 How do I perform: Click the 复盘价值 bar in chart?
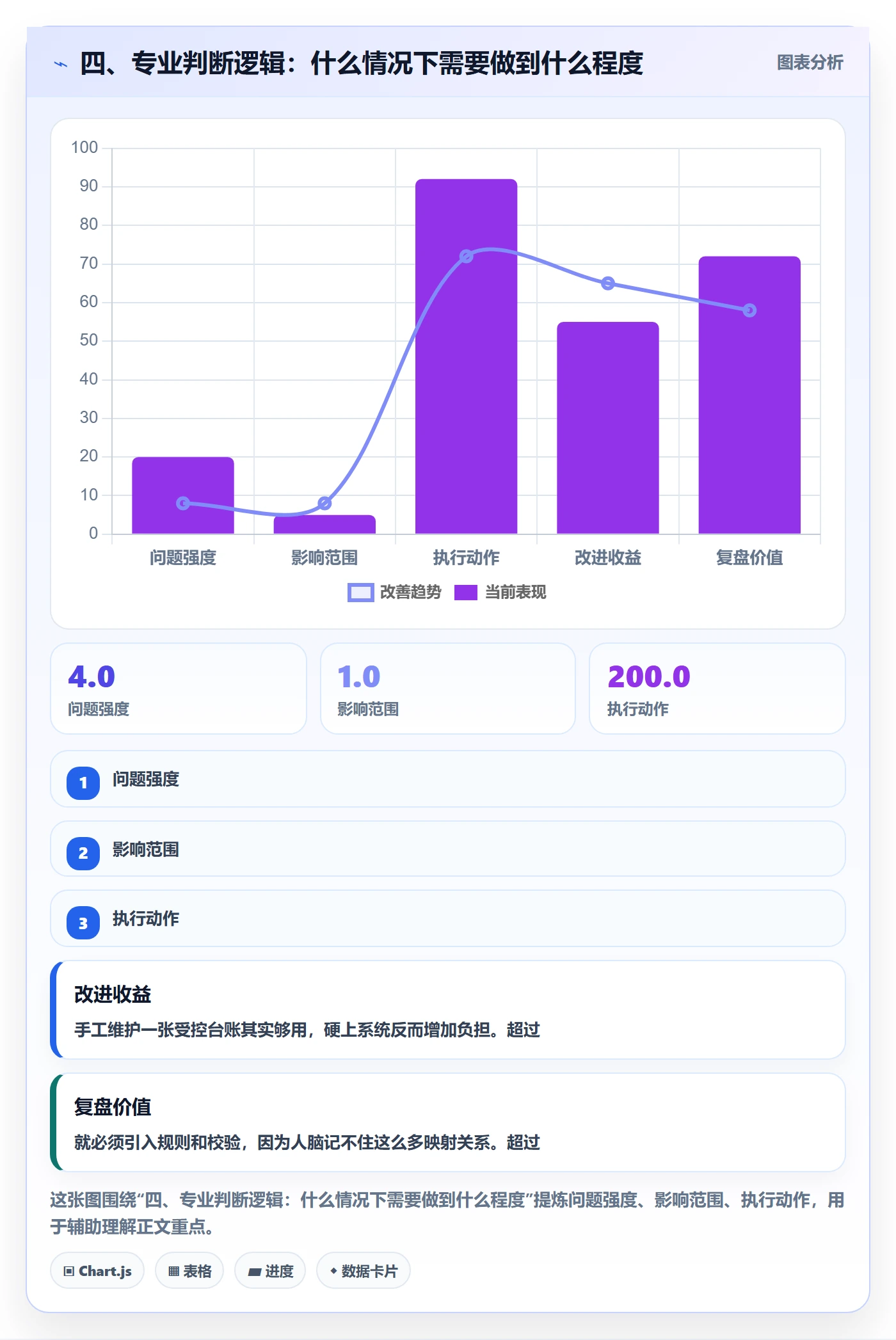coord(749,395)
